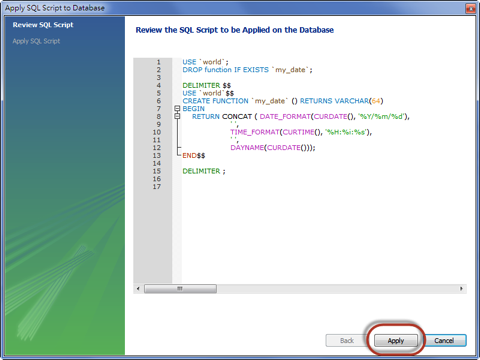Click the Apply button
The image size is (480, 360).
396,340
